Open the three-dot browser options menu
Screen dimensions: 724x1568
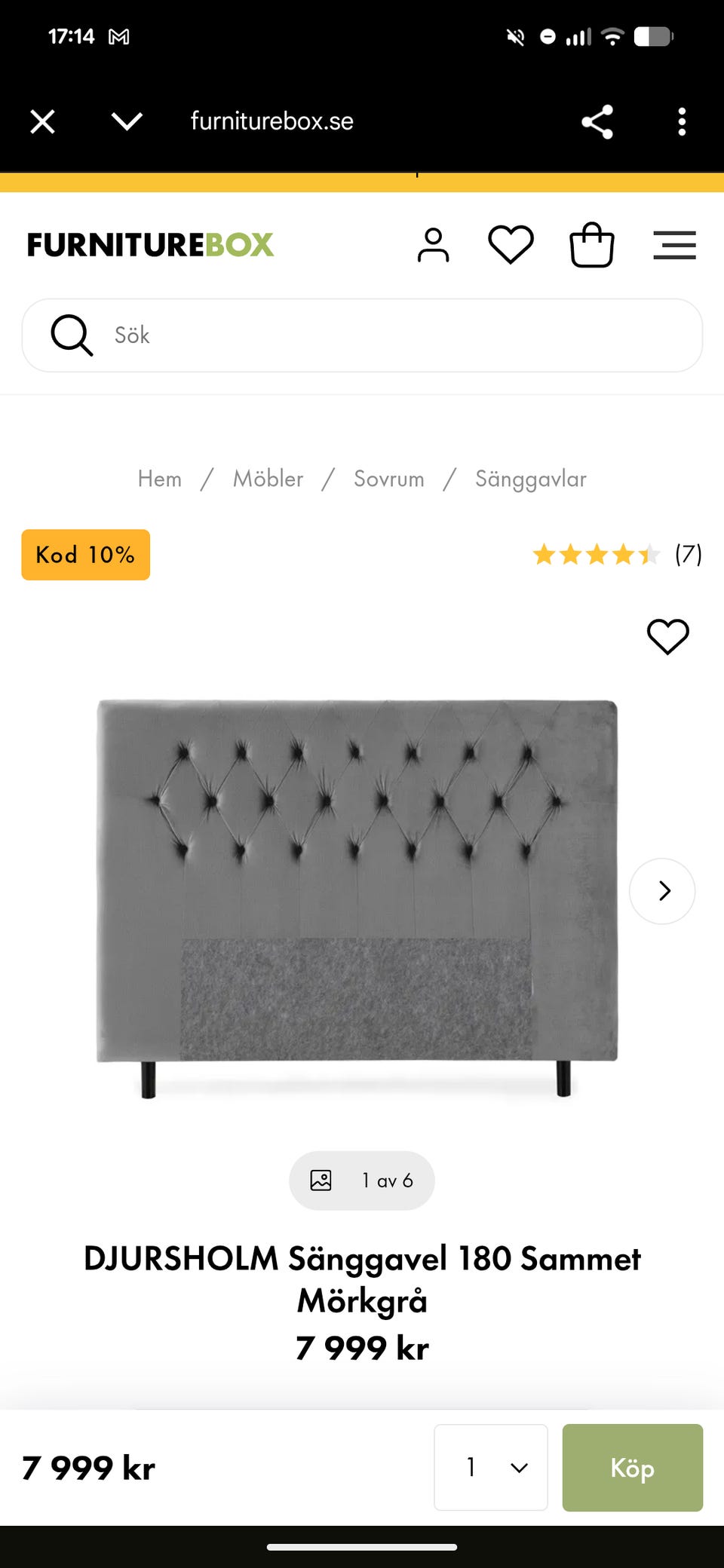682,121
